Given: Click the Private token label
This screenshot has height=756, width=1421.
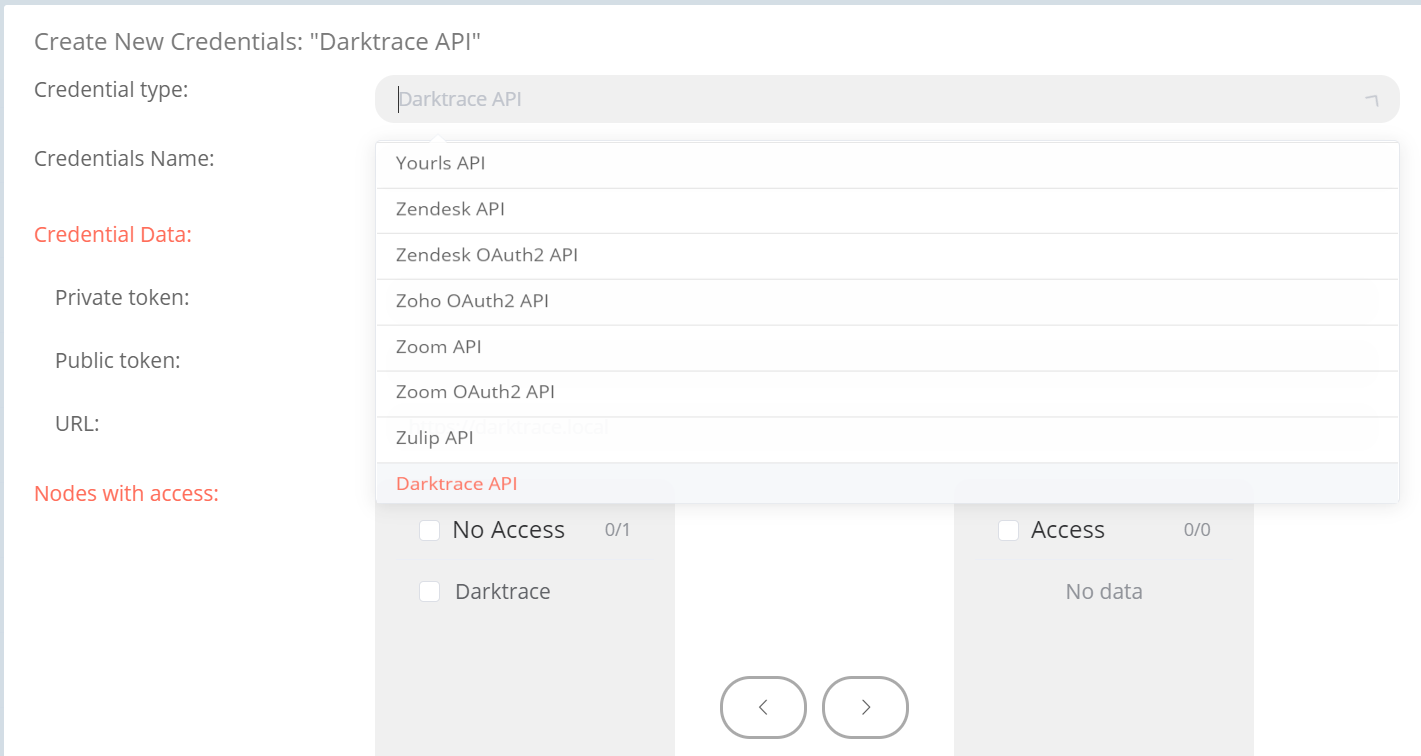Looking at the screenshot, I should point(122,297).
